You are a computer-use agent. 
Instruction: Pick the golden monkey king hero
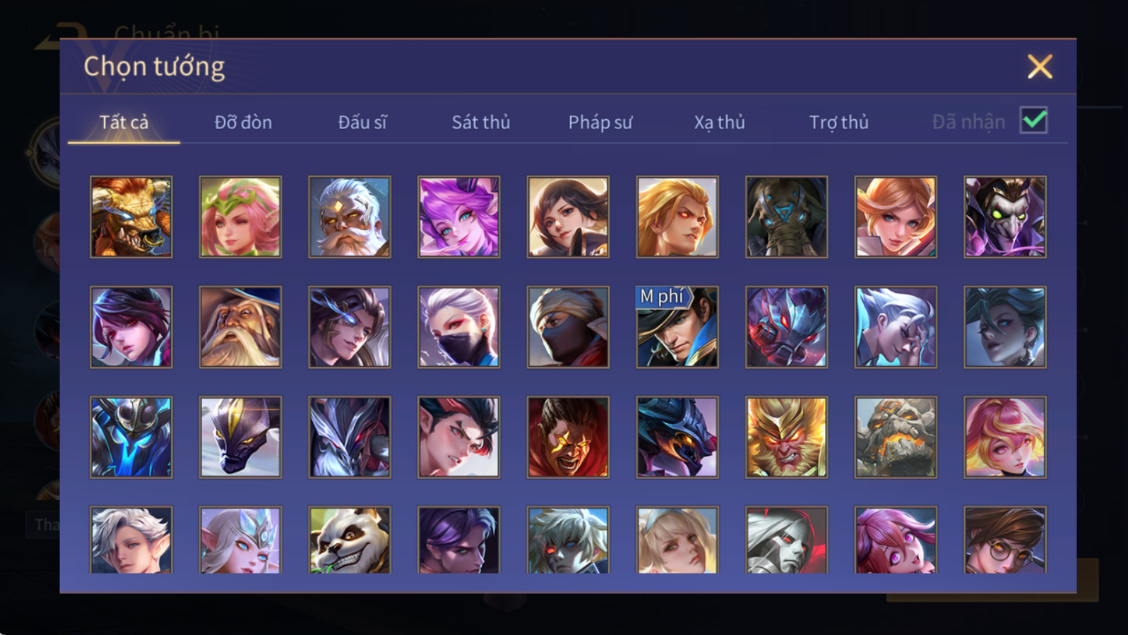tap(786, 437)
